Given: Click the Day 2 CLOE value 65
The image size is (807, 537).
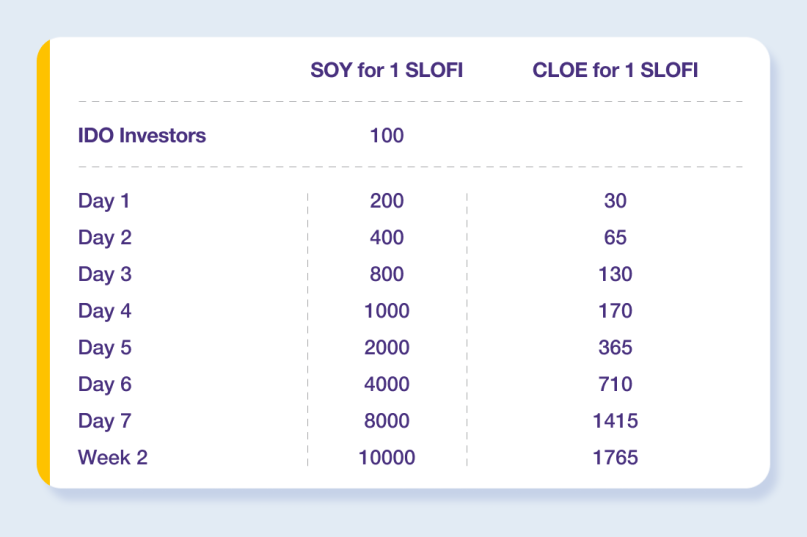Looking at the screenshot, I should (x=615, y=237).
